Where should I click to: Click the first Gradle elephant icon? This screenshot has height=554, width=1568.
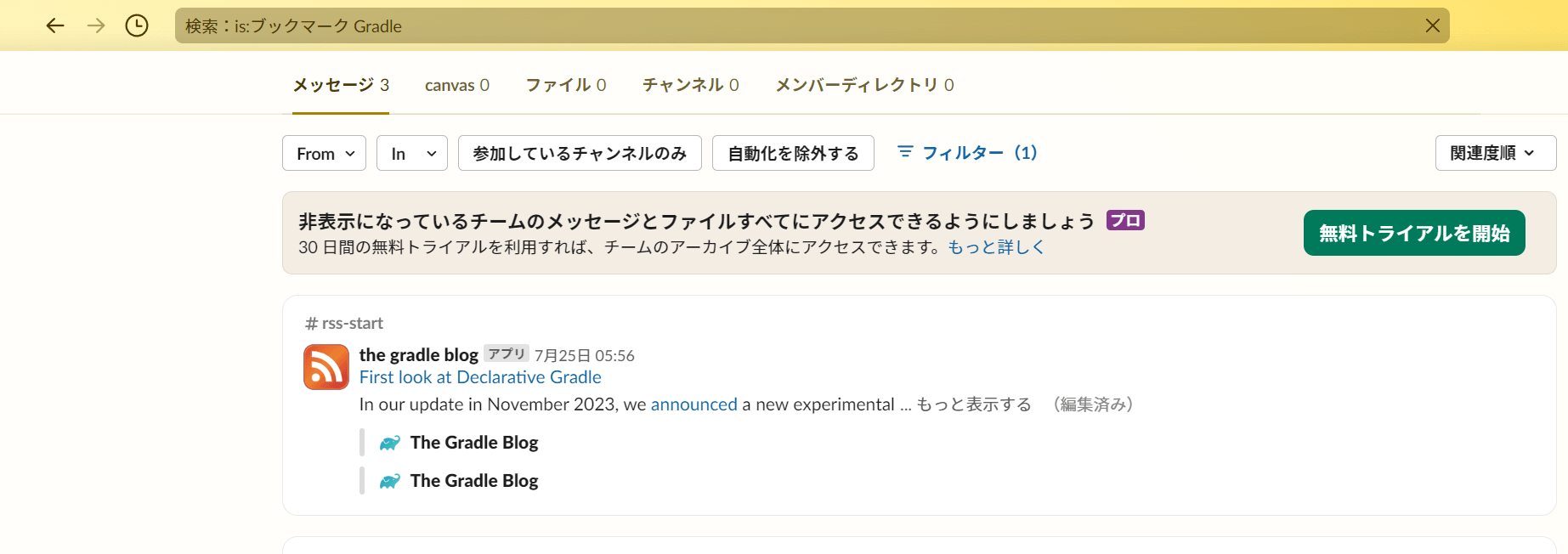[x=390, y=443]
